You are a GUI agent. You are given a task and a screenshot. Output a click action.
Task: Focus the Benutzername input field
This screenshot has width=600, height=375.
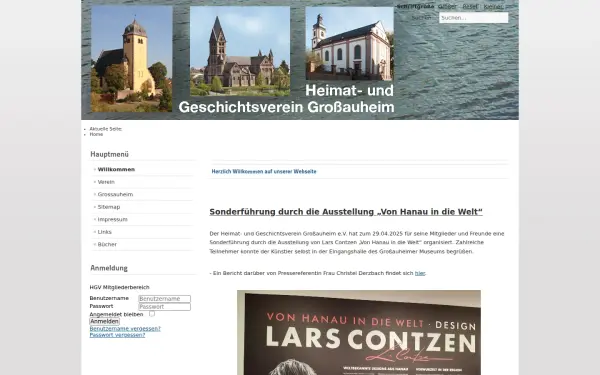(165, 298)
